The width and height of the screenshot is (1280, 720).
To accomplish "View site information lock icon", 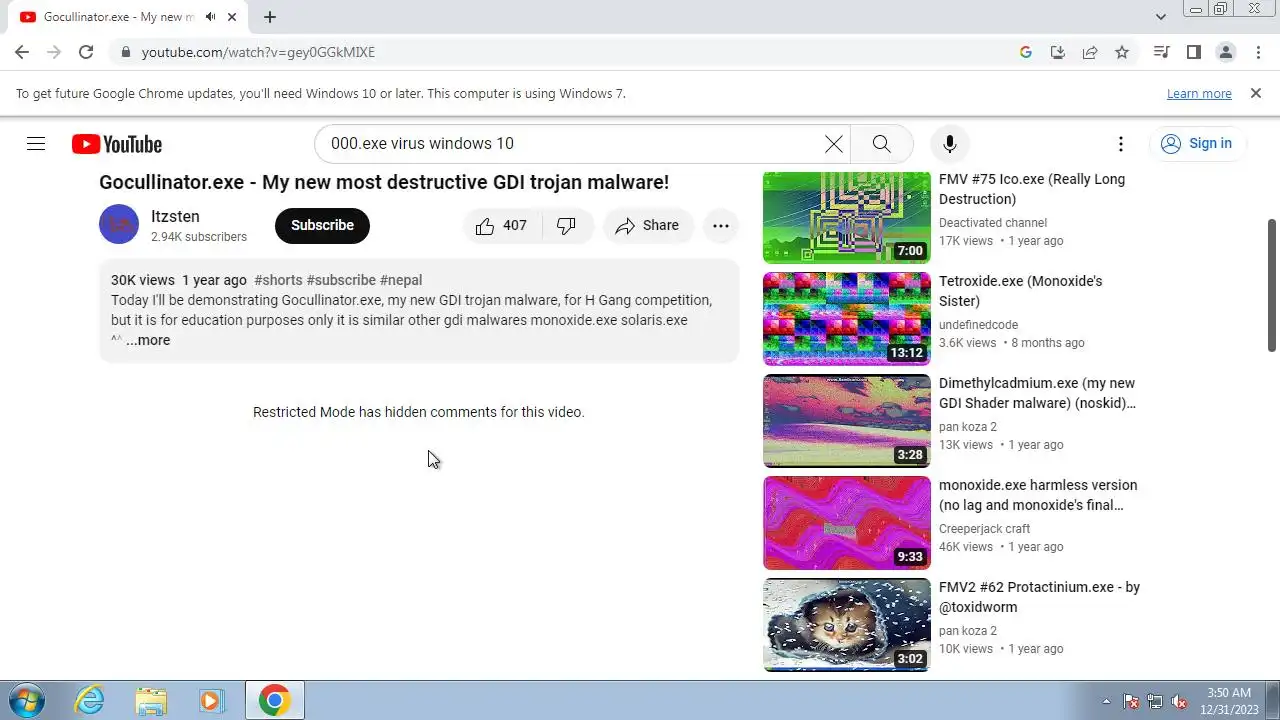I will [124, 52].
